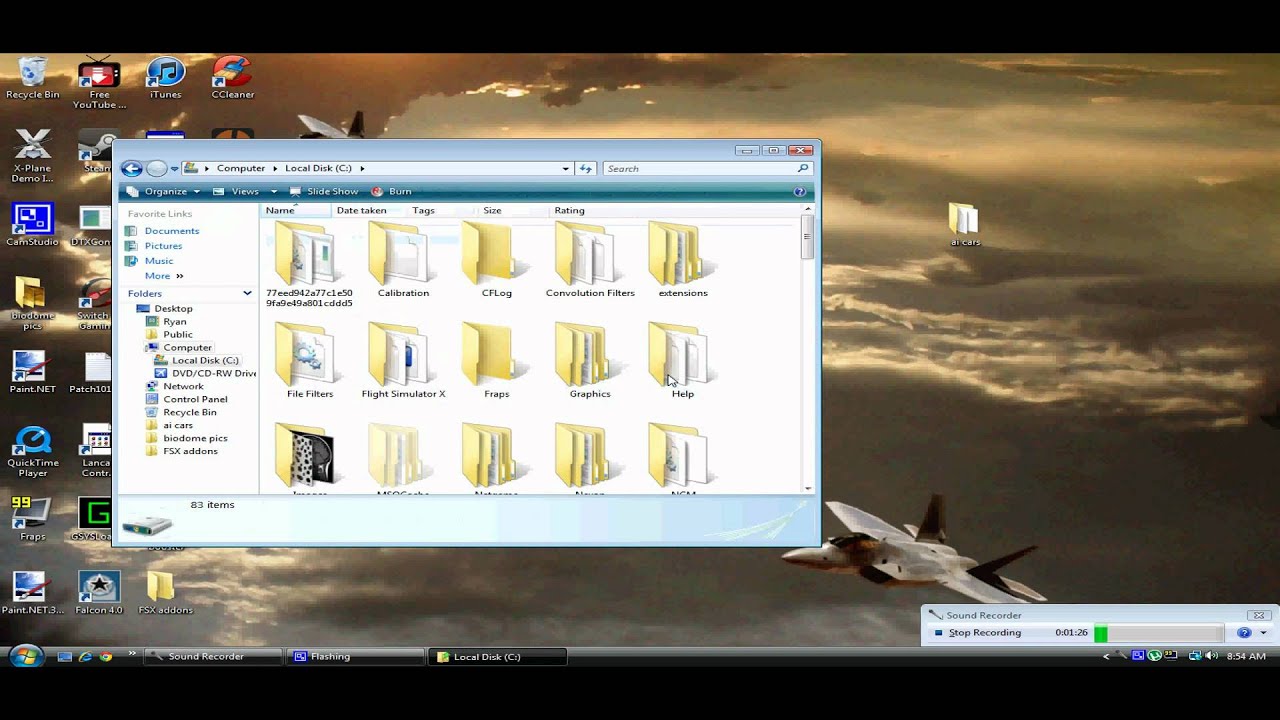This screenshot has width=1280, height=720.
Task: Click the Sound Recorder level meter
Action: pos(1158,633)
